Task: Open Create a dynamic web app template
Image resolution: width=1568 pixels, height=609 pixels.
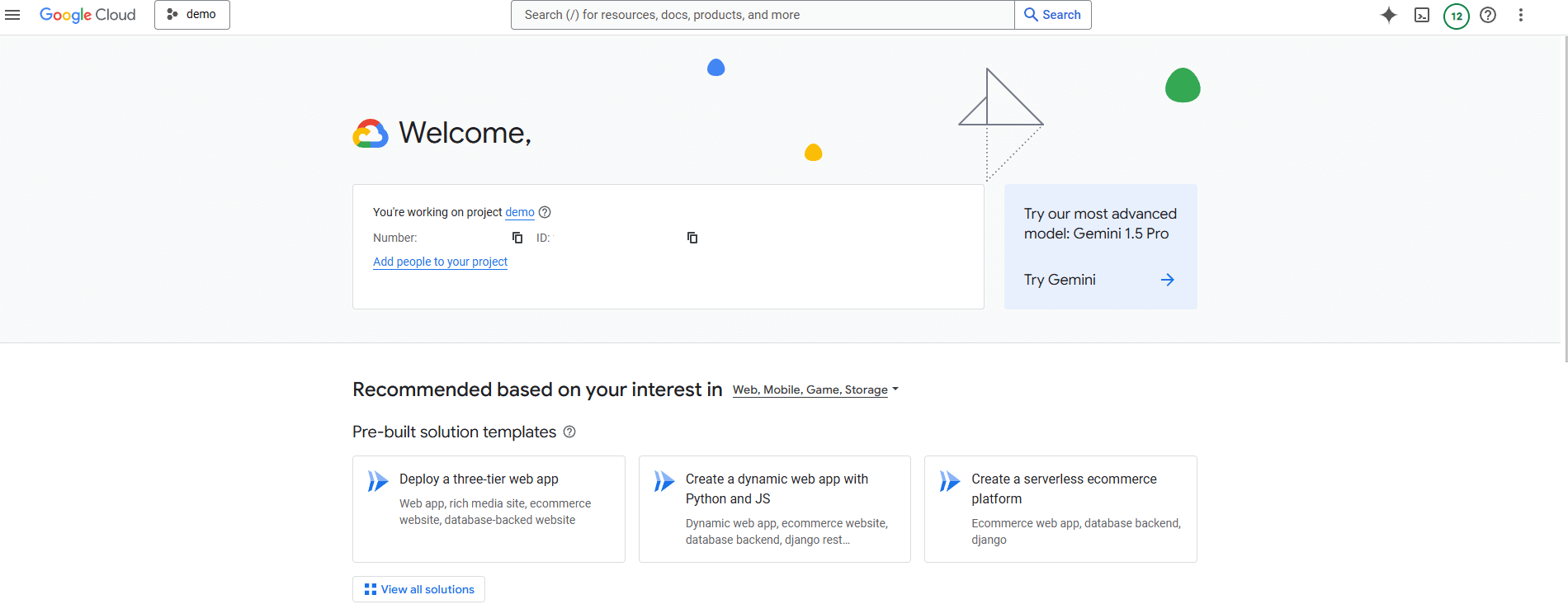Action: click(x=775, y=509)
